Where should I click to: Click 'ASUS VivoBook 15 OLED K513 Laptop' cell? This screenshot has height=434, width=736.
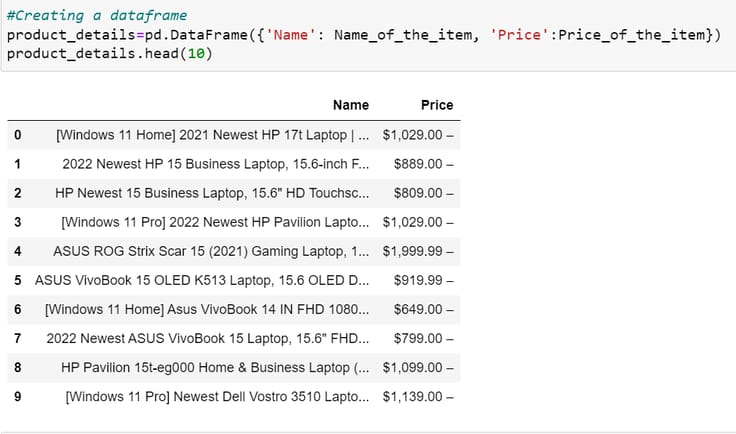click(202, 281)
